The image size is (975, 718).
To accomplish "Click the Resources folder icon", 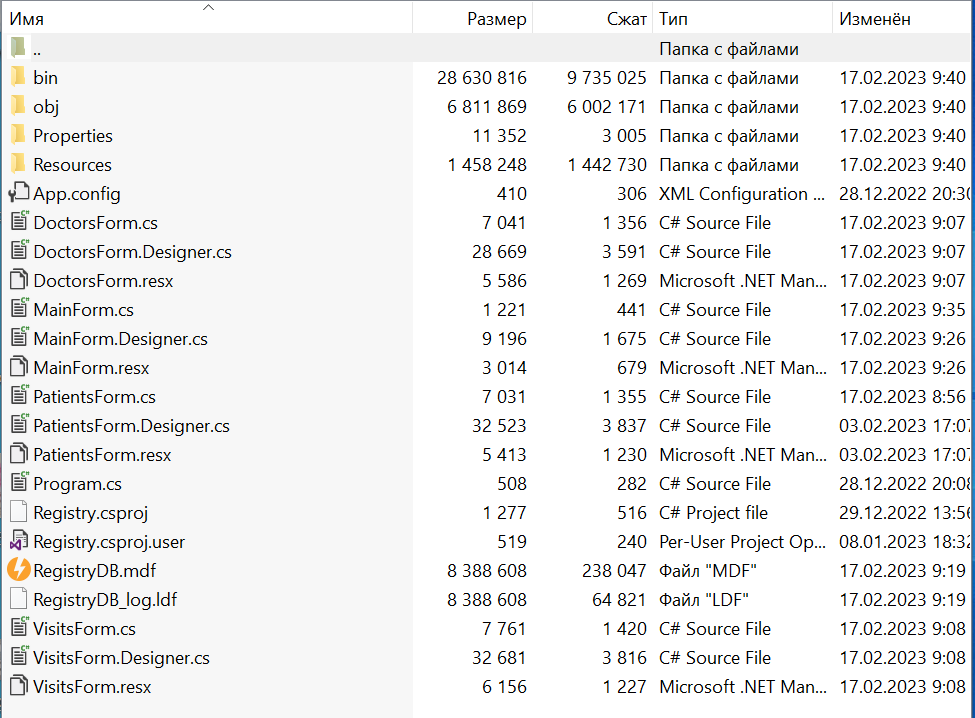I will click(x=18, y=164).
